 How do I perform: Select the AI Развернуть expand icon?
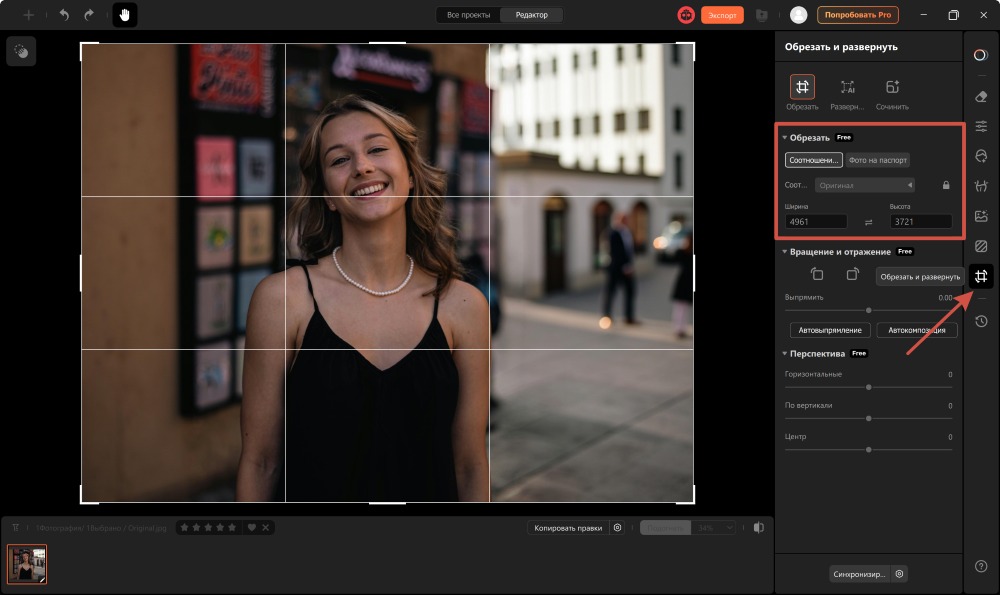pyautogui.click(x=847, y=87)
